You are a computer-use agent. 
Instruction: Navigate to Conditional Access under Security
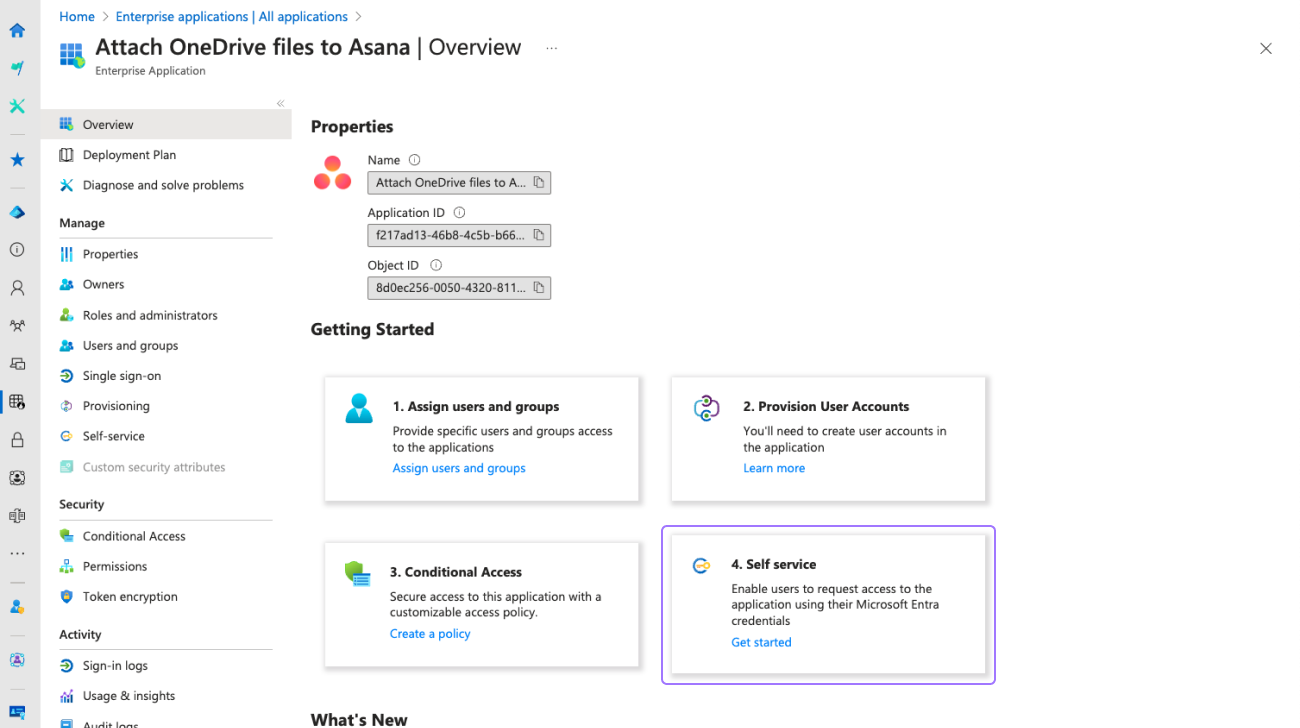[134, 536]
